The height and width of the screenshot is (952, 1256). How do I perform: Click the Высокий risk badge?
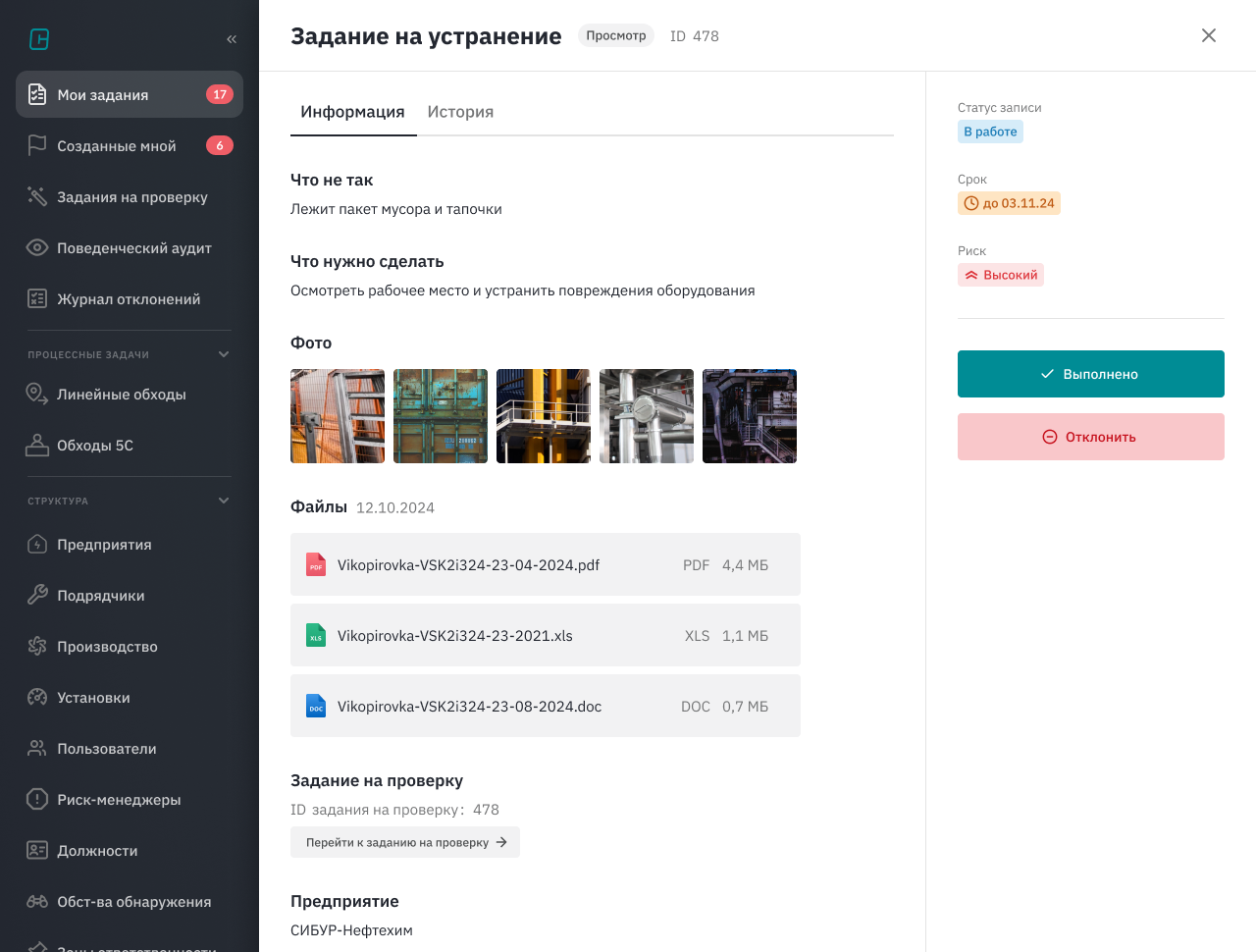[x=1001, y=275]
